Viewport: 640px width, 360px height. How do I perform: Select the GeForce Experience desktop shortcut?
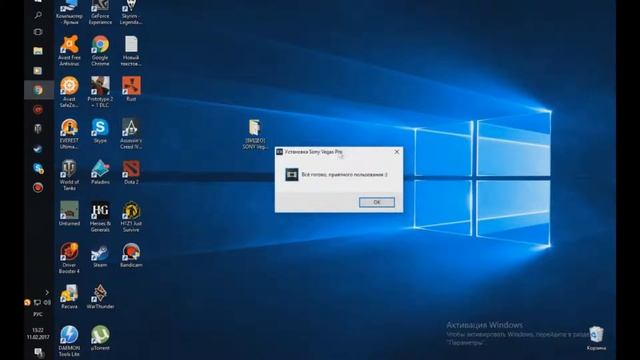click(100, 13)
